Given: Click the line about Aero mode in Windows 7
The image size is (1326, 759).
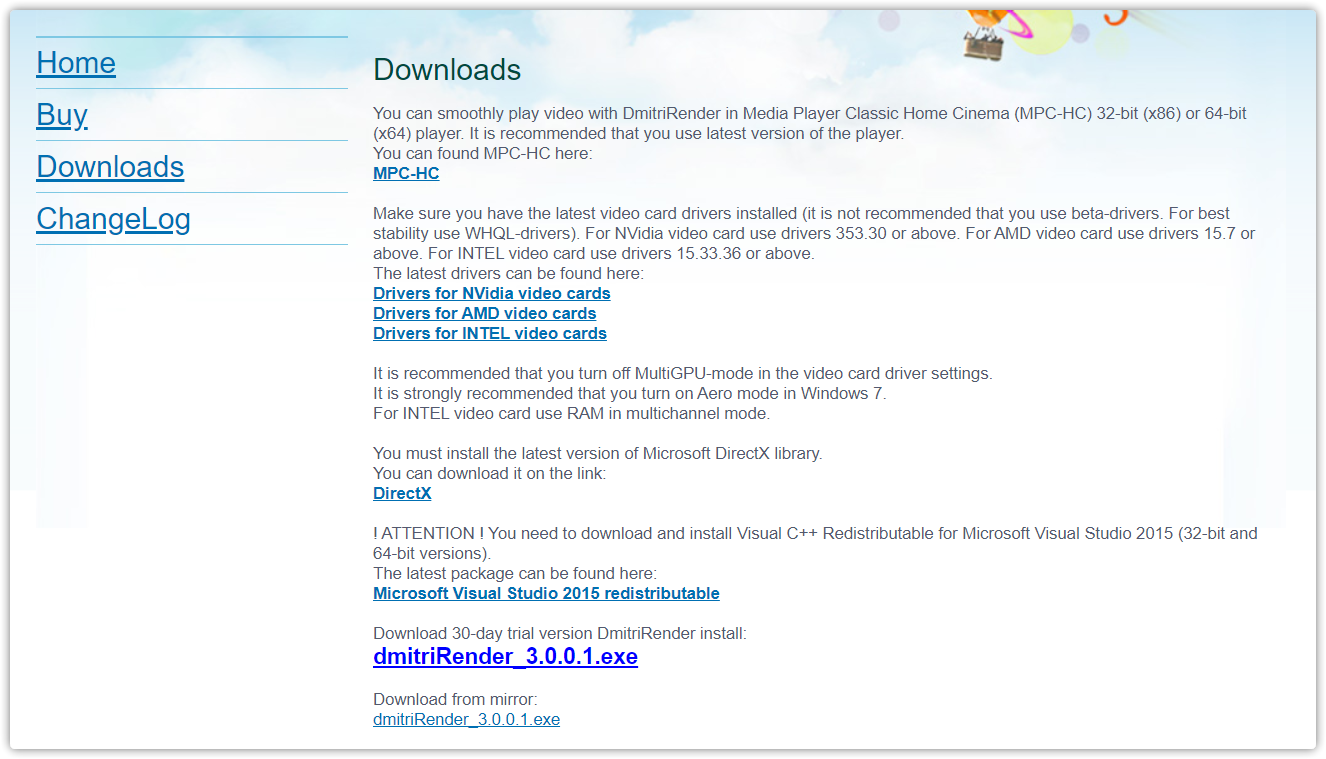Looking at the screenshot, I should [630, 393].
